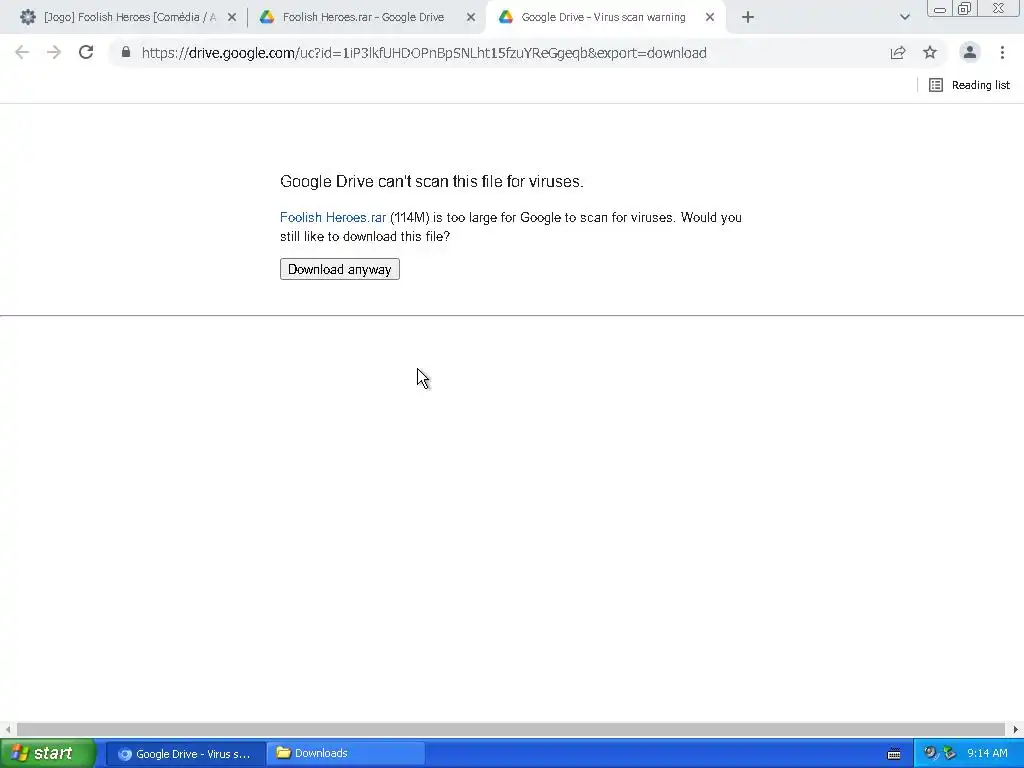Expand the tab search dropdown

pyautogui.click(x=904, y=18)
